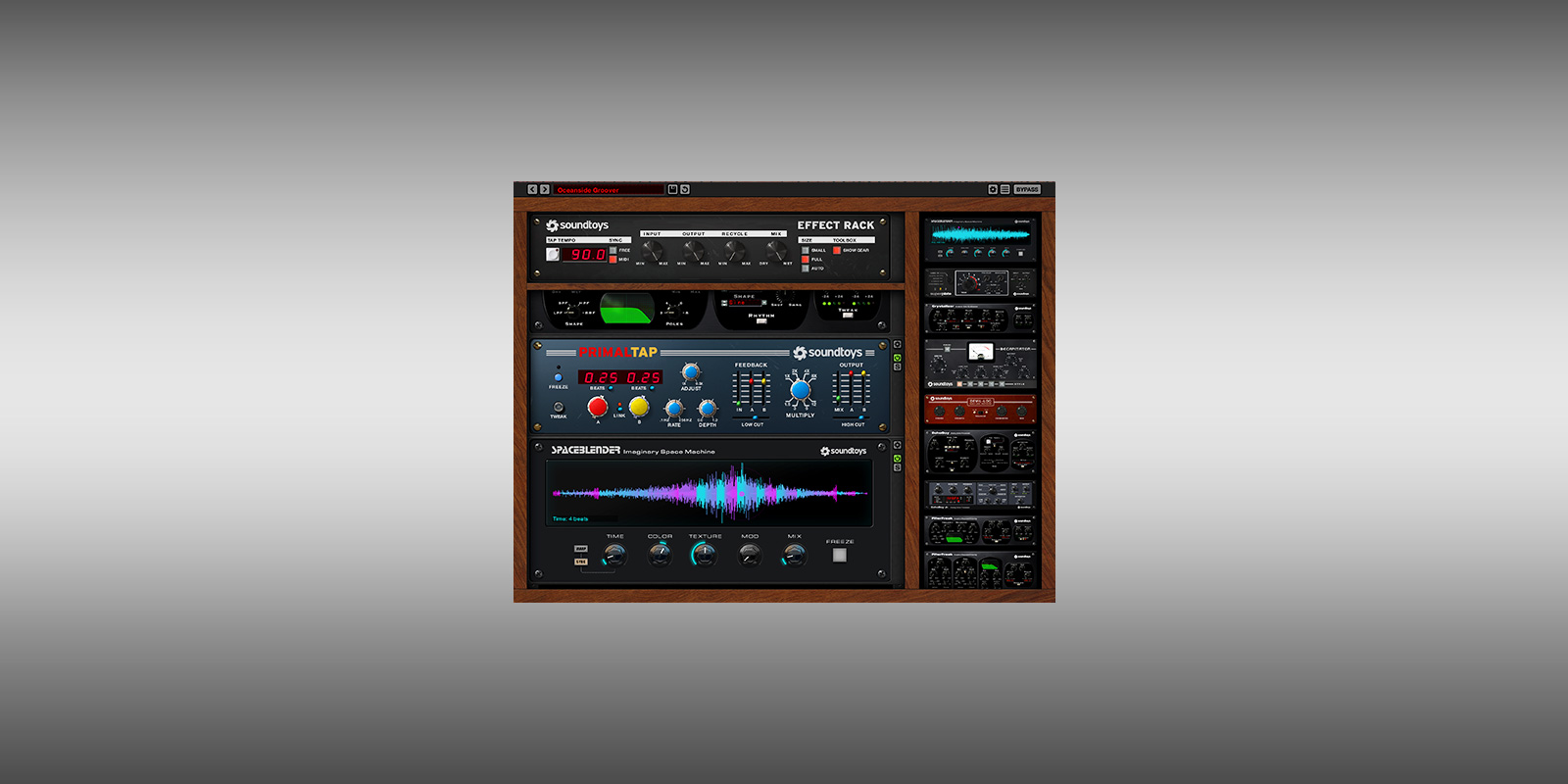Open the settings gear in the top bar
Screen dimensions: 1568x784
(x=993, y=189)
